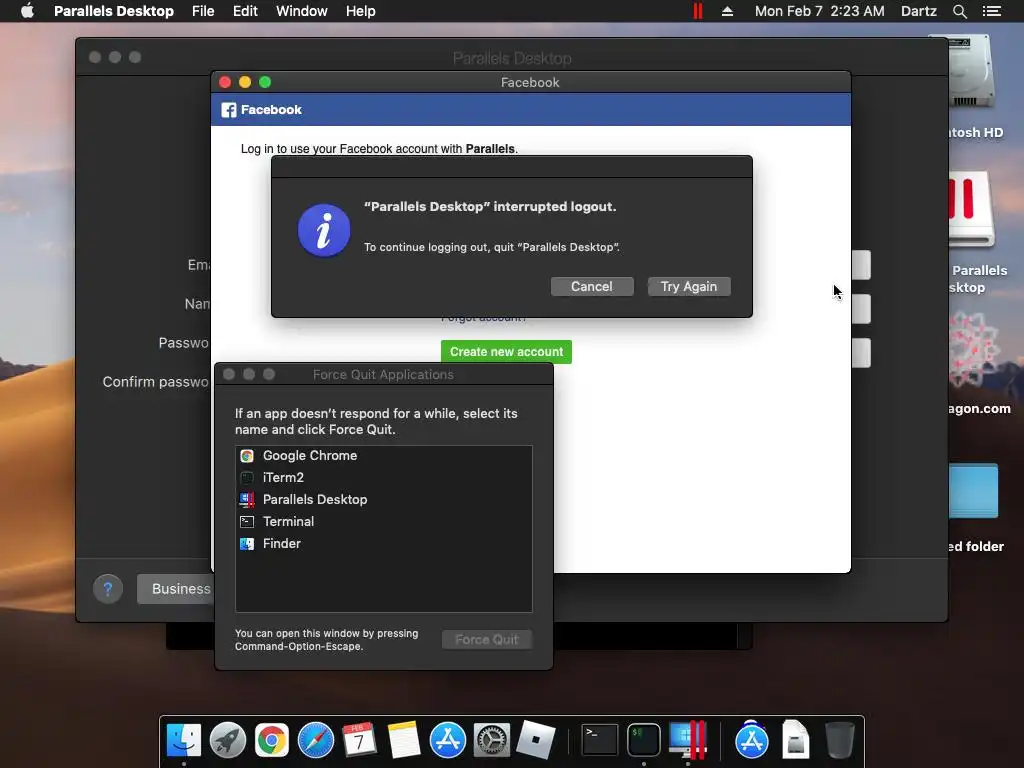This screenshot has height=768, width=1024.
Task: Open Spotlight search magnifier
Action: (x=959, y=11)
